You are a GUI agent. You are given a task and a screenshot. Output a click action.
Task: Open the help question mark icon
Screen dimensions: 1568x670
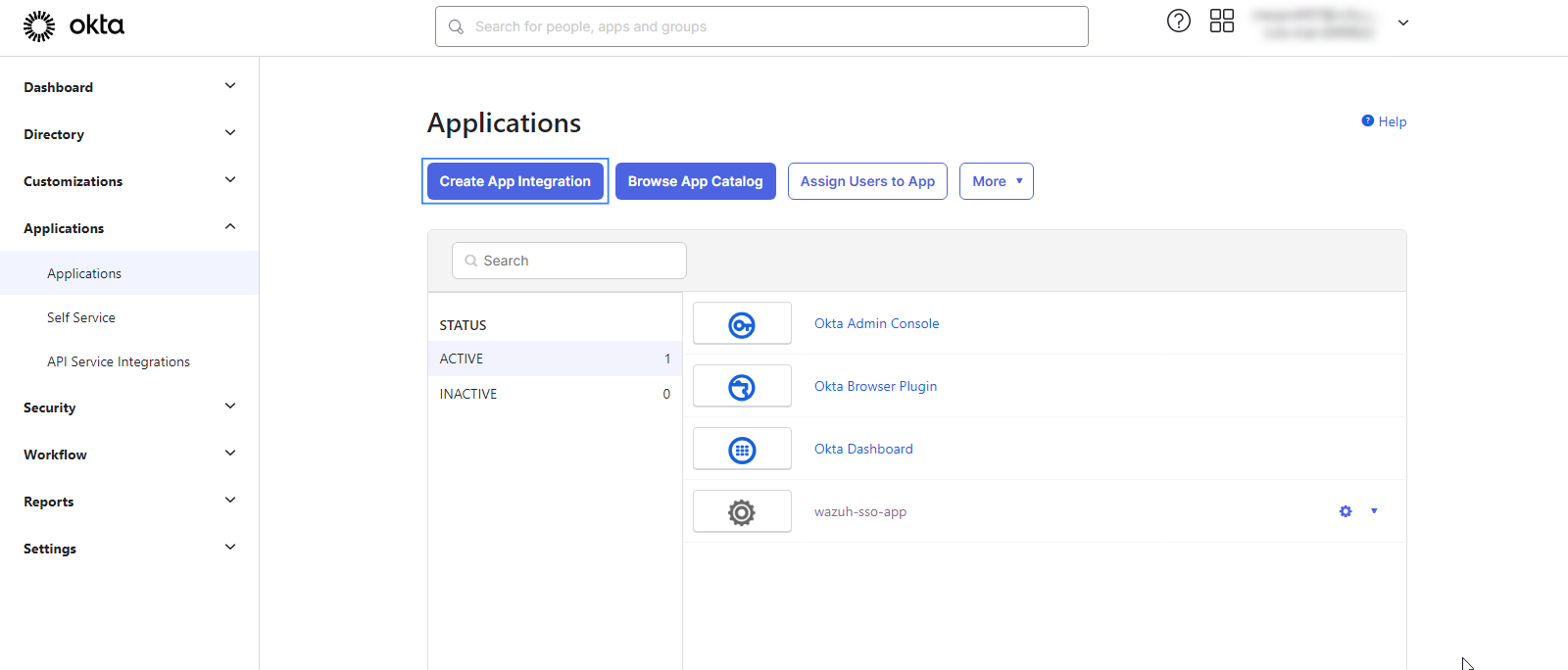(x=1178, y=21)
